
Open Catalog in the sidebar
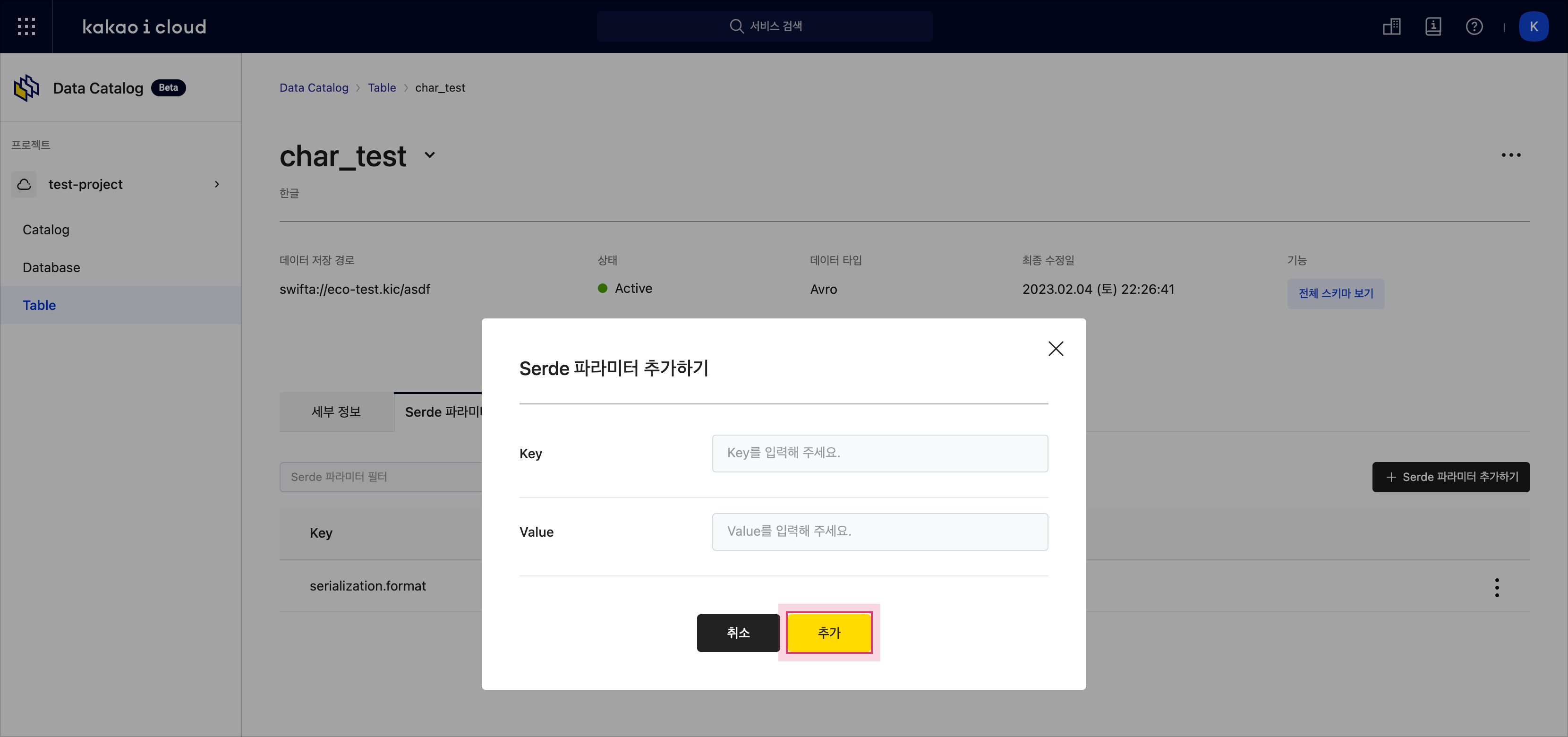pos(46,230)
